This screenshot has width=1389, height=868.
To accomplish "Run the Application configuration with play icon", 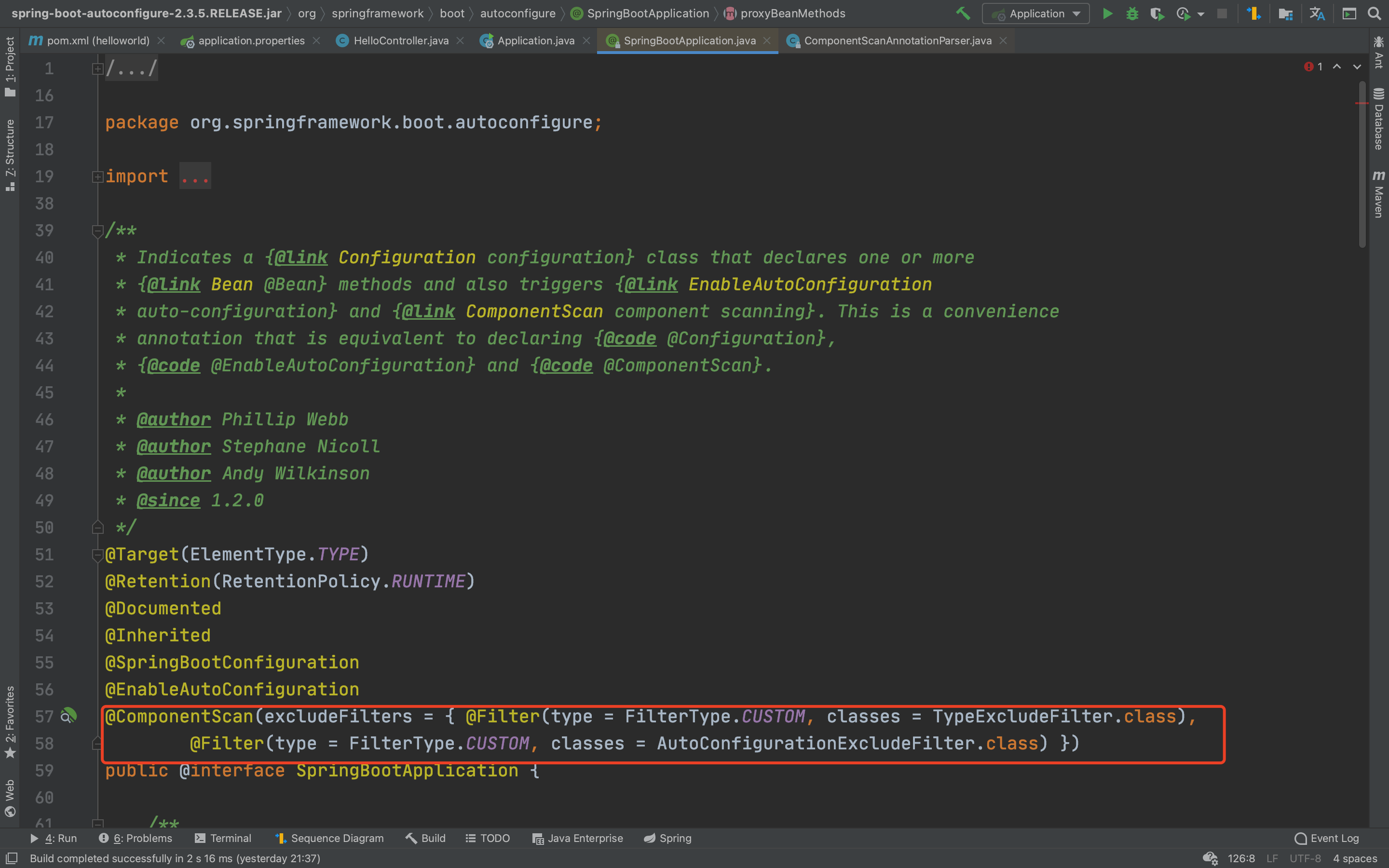I will [x=1108, y=13].
